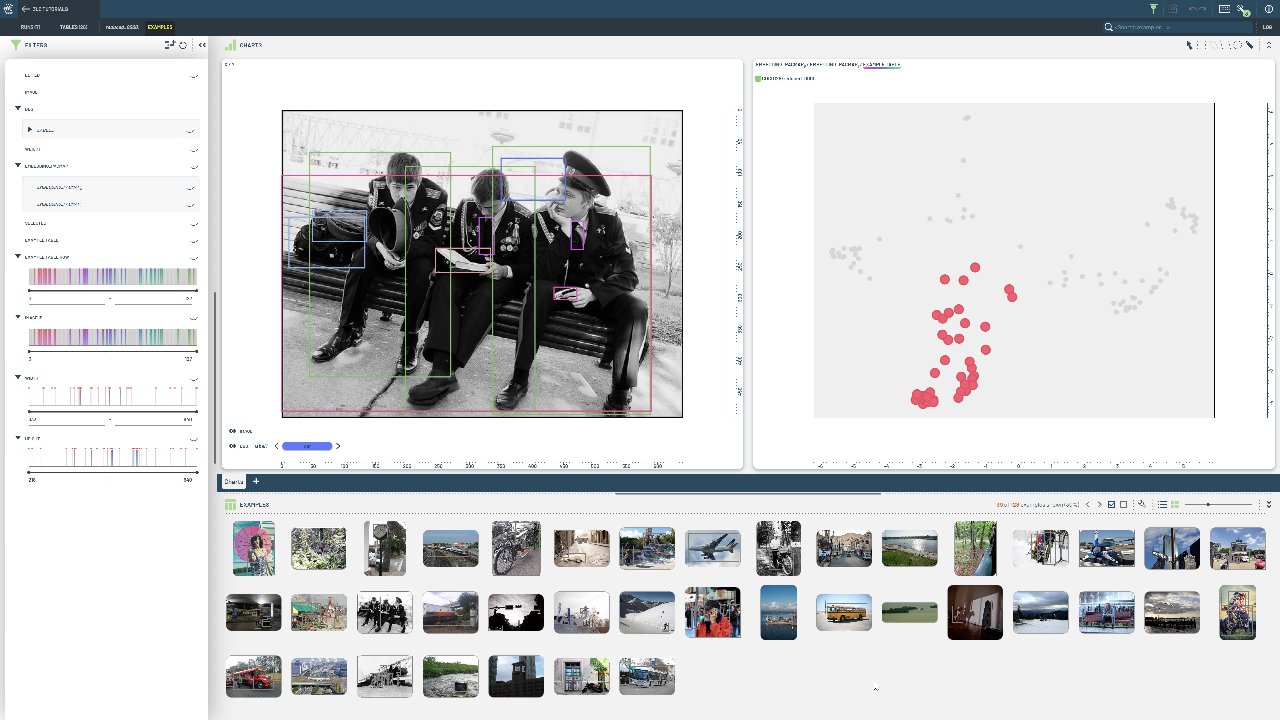
Task: Switch examples to grid view icon
Action: (x=1175, y=505)
